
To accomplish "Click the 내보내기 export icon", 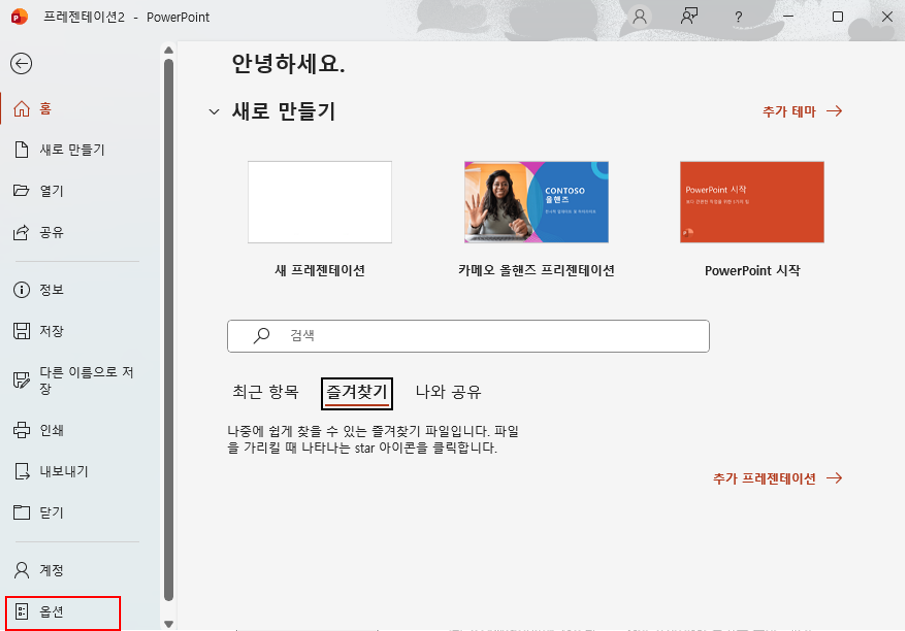I will (x=21, y=471).
